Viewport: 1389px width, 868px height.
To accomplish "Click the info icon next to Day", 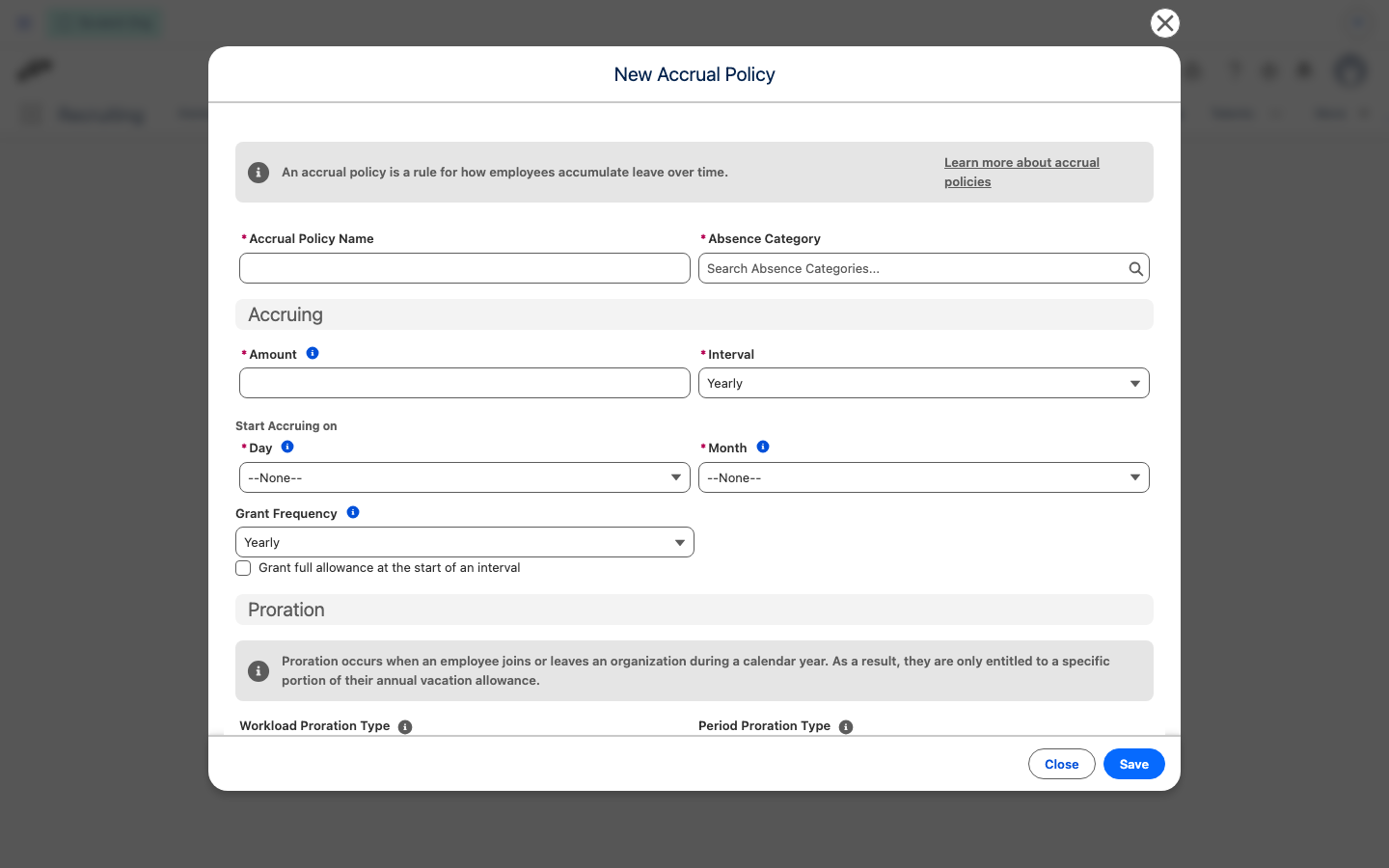I will pyautogui.click(x=287, y=447).
